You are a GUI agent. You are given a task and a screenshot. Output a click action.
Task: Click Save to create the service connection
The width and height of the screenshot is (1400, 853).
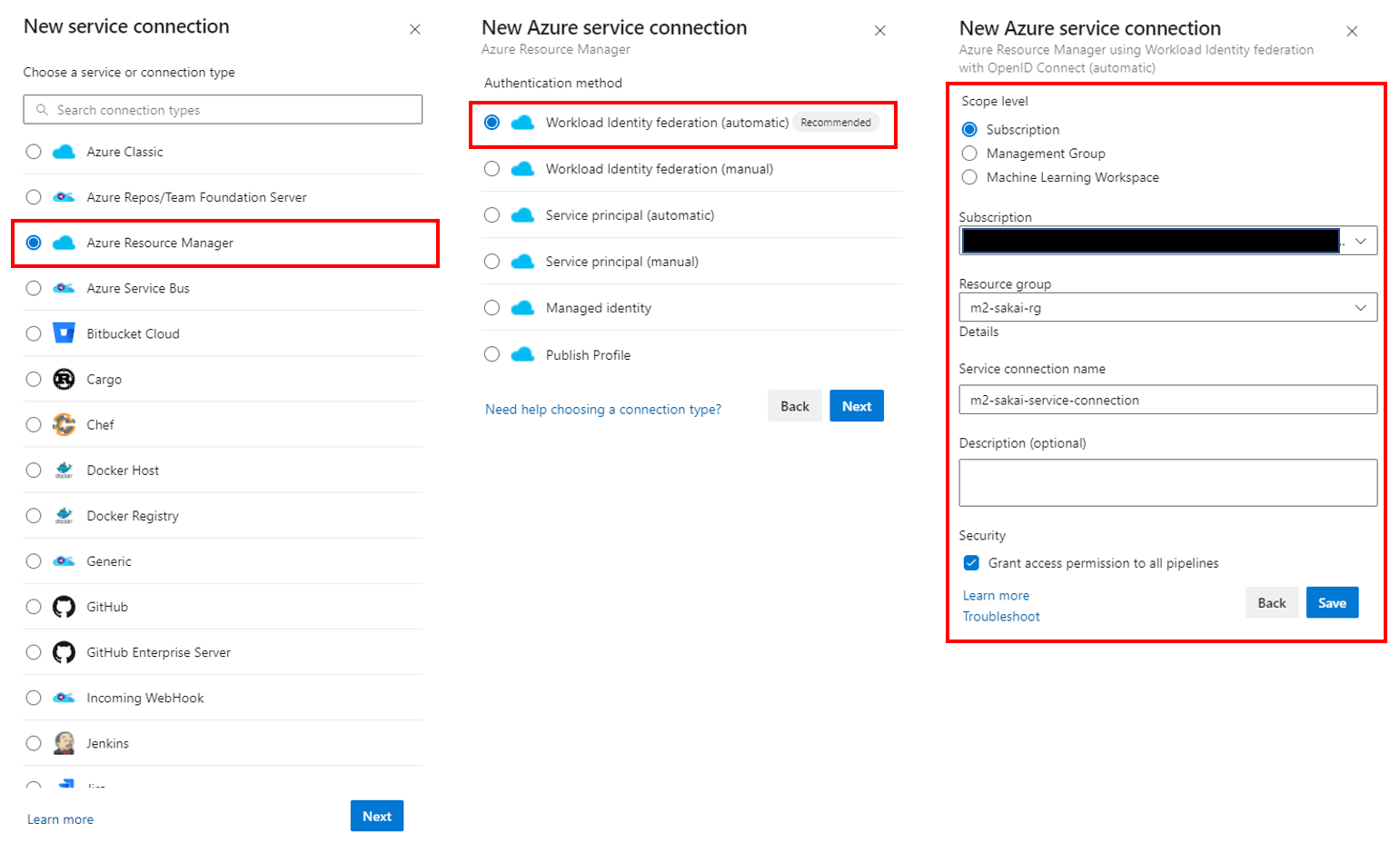1332,602
